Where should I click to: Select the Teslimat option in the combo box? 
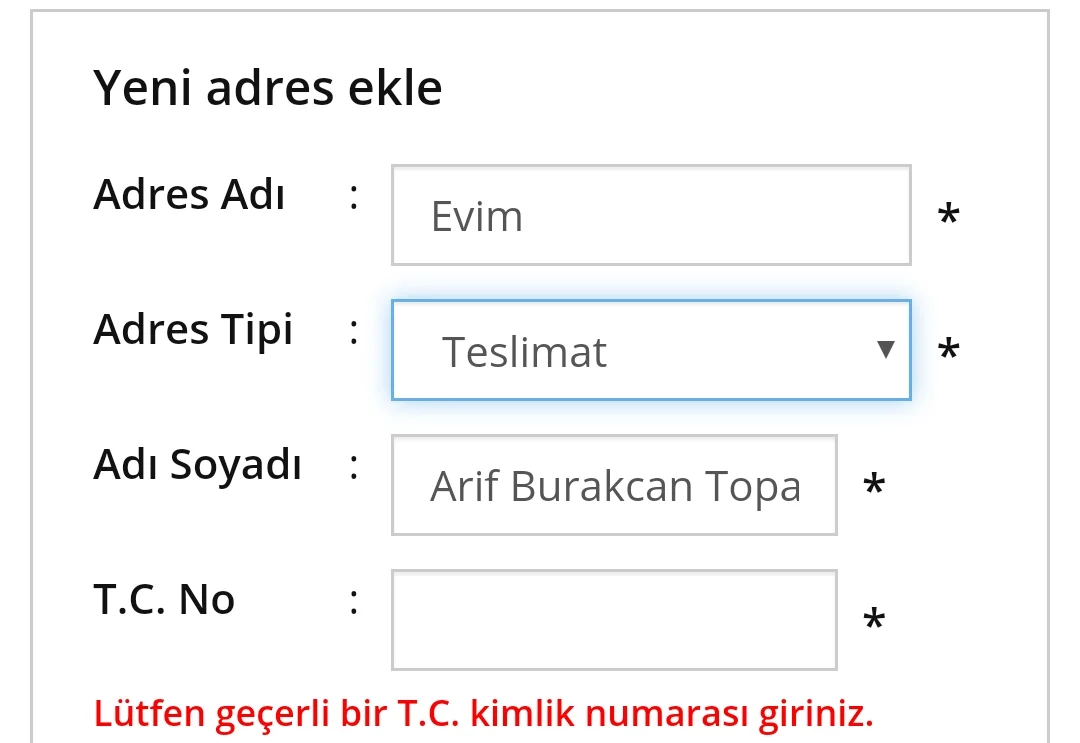(527, 350)
